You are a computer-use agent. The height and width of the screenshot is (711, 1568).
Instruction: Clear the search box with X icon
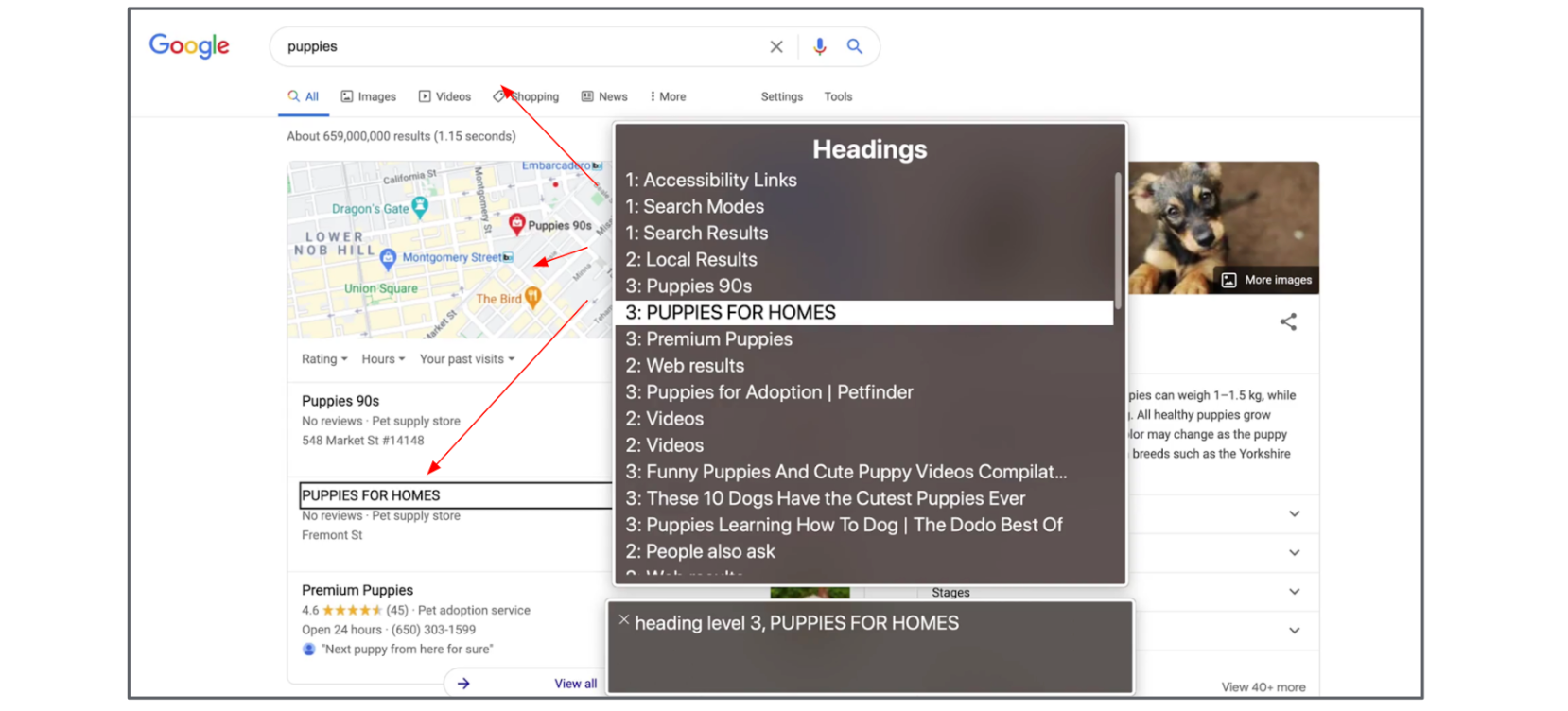[776, 46]
